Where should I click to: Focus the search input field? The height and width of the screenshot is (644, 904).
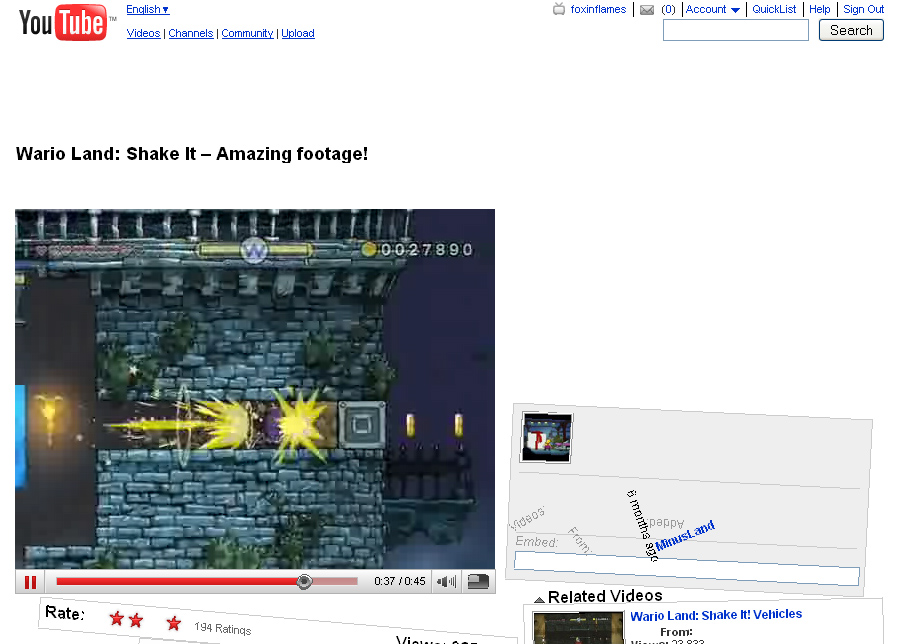736,30
